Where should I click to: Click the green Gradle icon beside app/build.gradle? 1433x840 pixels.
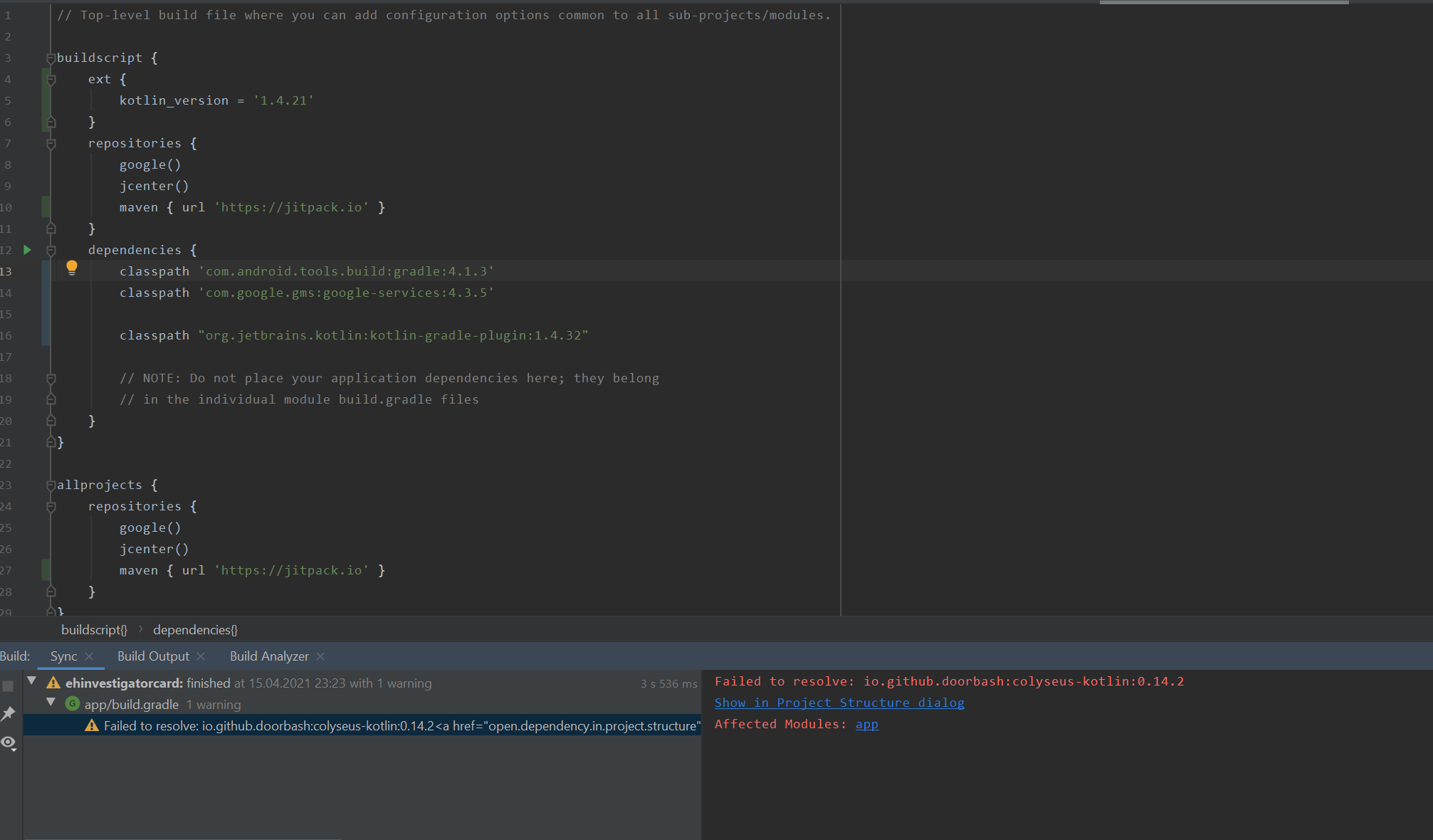click(72, 704)
